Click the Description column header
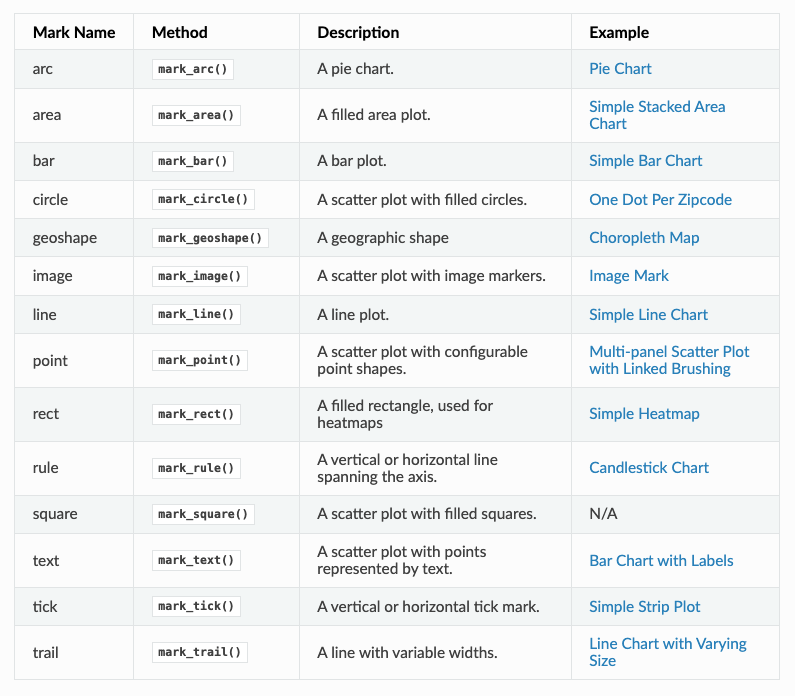The image size is (795, 696). click(358, 33)
